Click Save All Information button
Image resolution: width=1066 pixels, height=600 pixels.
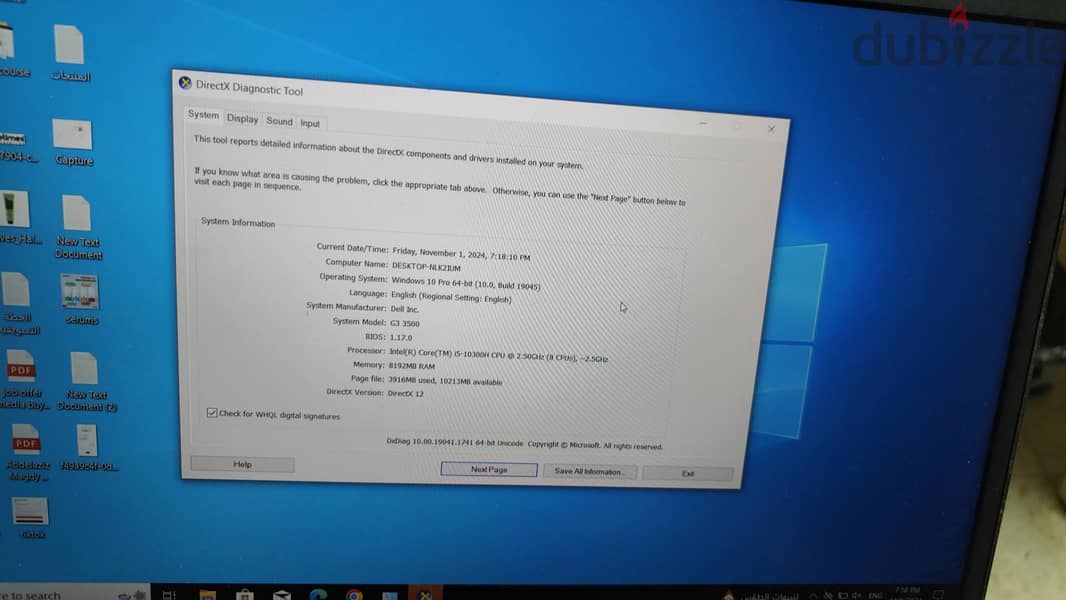point(589,472)
